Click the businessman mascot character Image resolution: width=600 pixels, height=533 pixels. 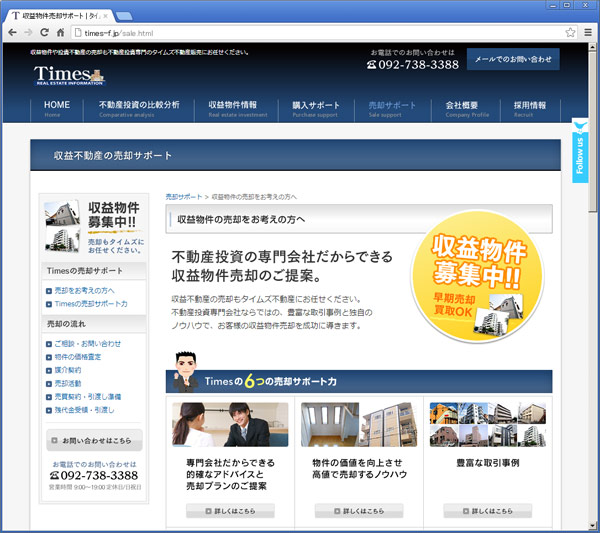coord(186,372)
